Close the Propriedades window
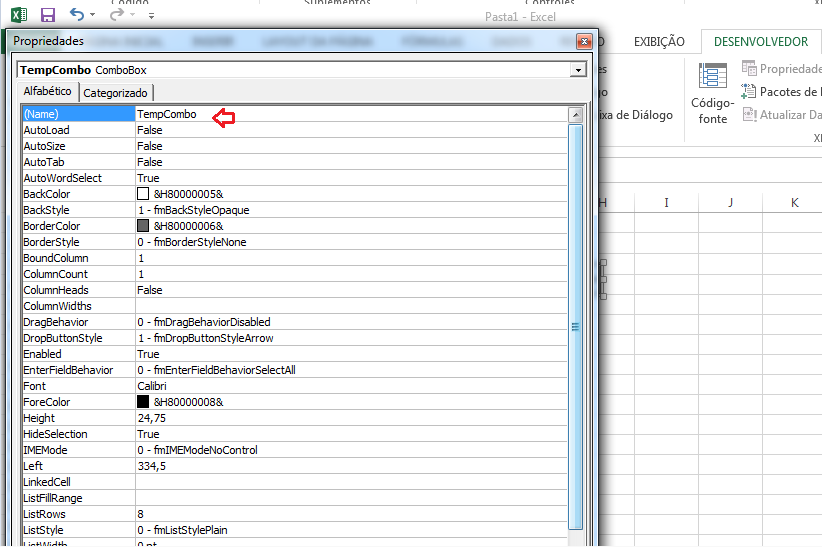The image size is (822, 547). 584,41
